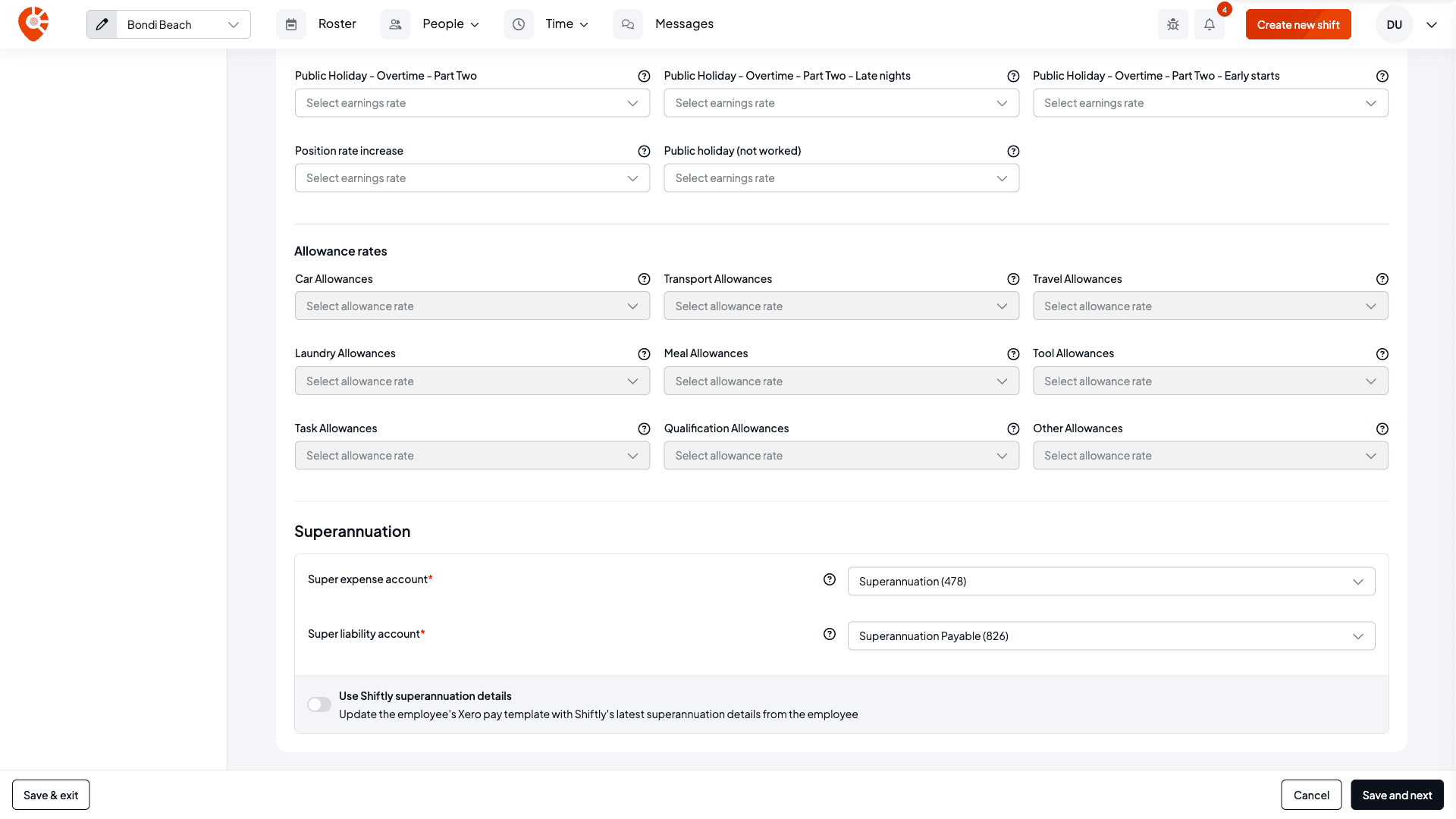Open the Roster menu item
Screen dimensions: 1456x819
337,24
